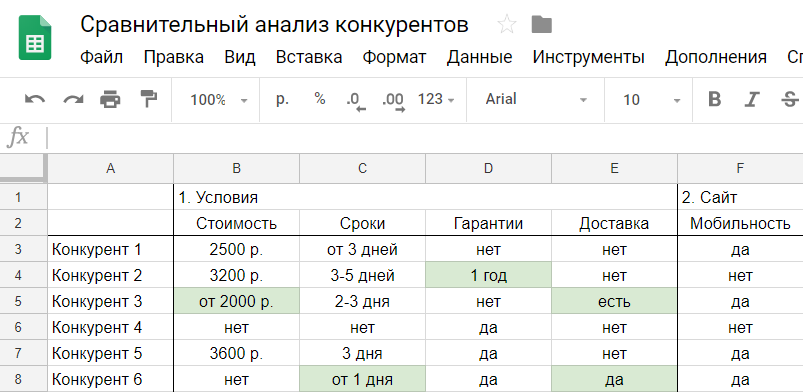Select row 8 header
Viewport: 803px width, 392px height.
[24, 380]
